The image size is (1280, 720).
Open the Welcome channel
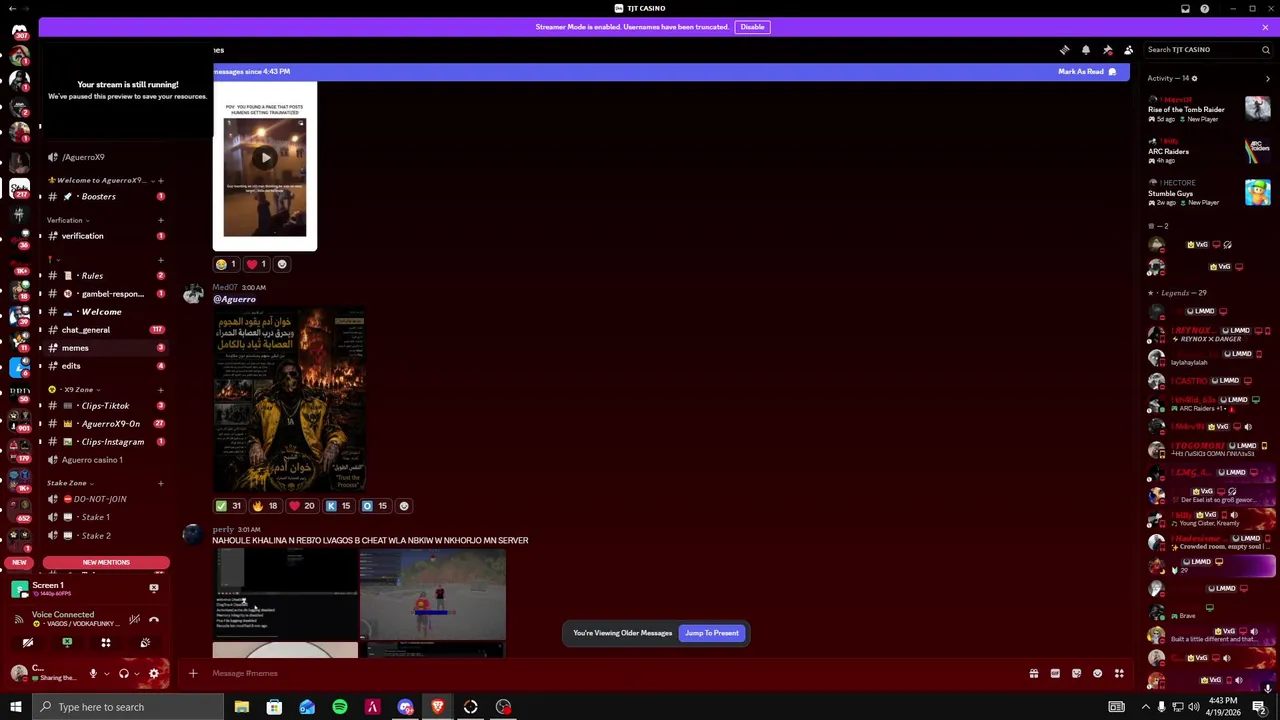[105, 312]
